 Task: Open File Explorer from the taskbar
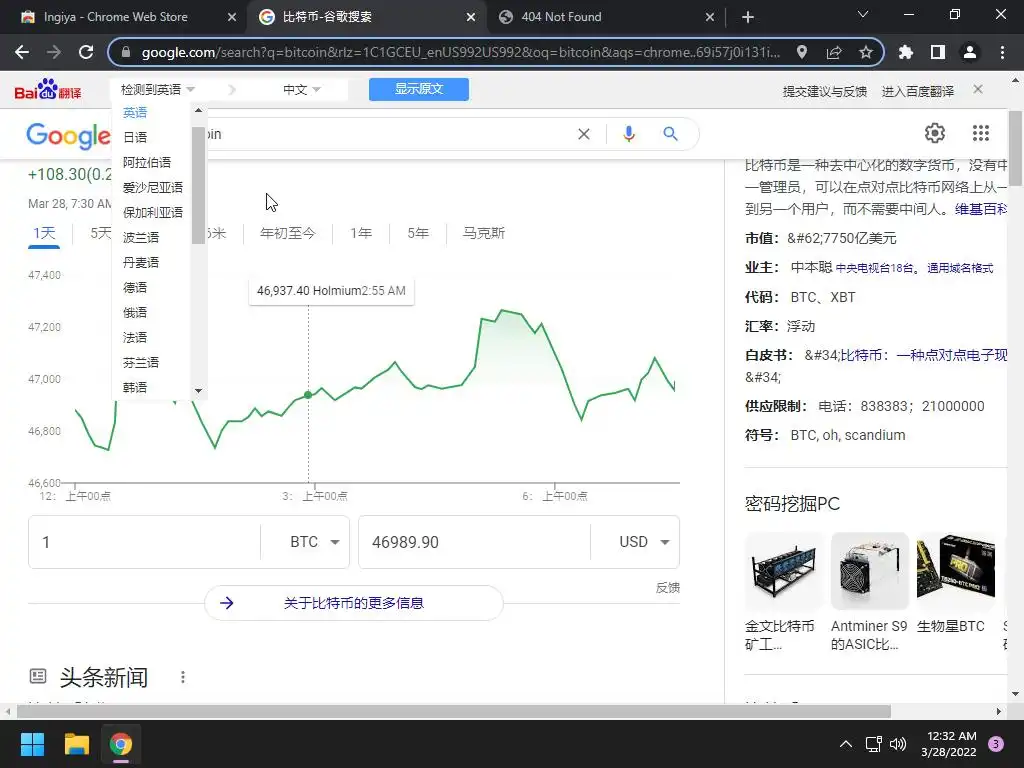(x=76, y=744)
